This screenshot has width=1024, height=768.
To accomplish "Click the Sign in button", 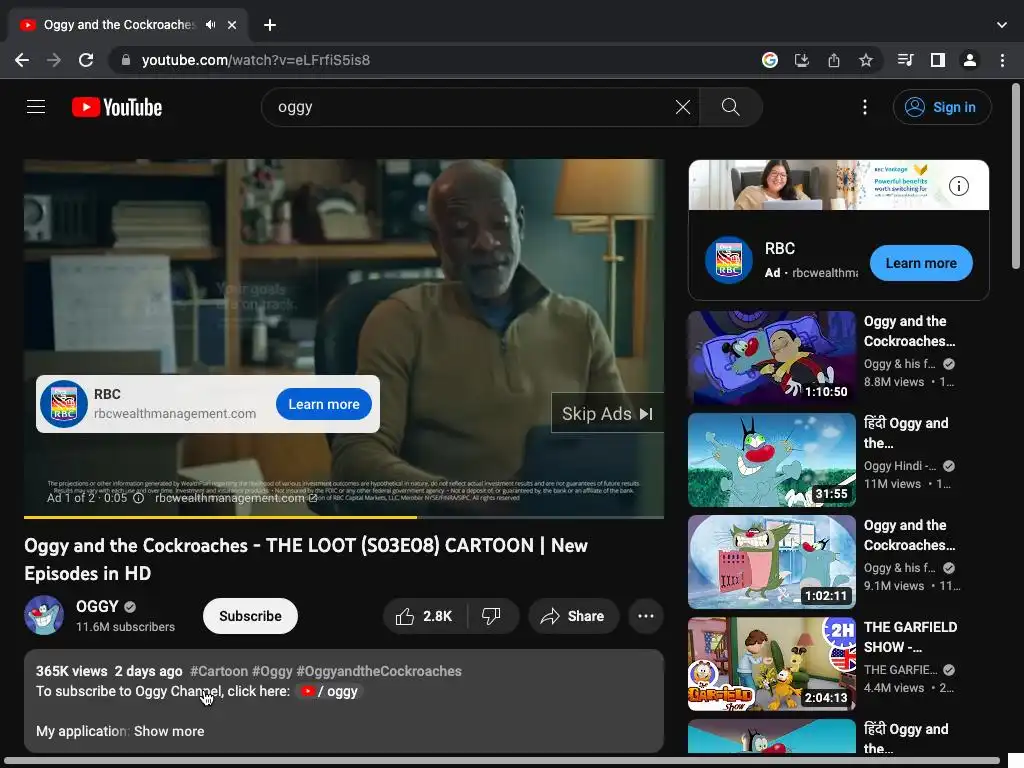I will coord(942,107).
